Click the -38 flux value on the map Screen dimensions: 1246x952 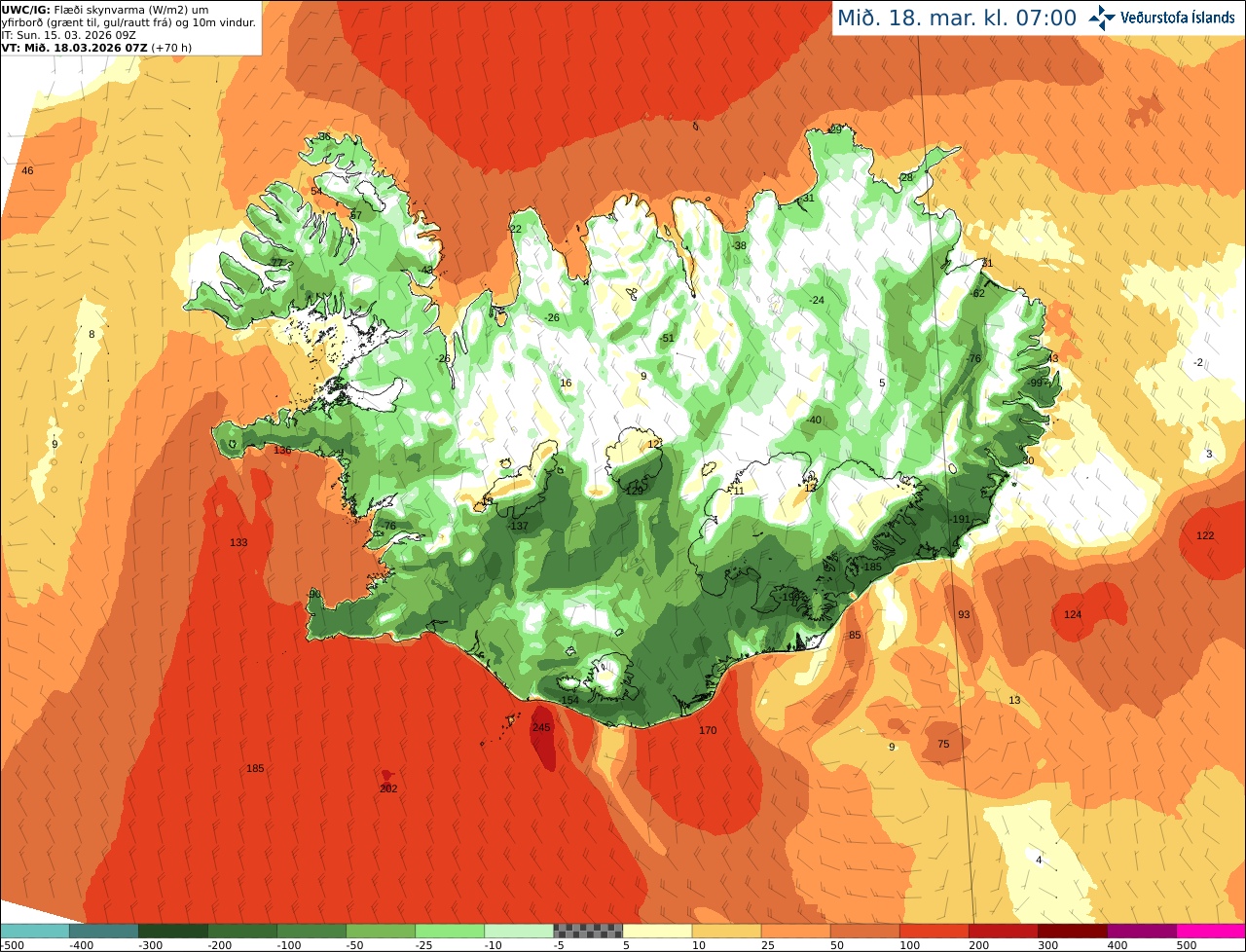[x=739, y=245]
